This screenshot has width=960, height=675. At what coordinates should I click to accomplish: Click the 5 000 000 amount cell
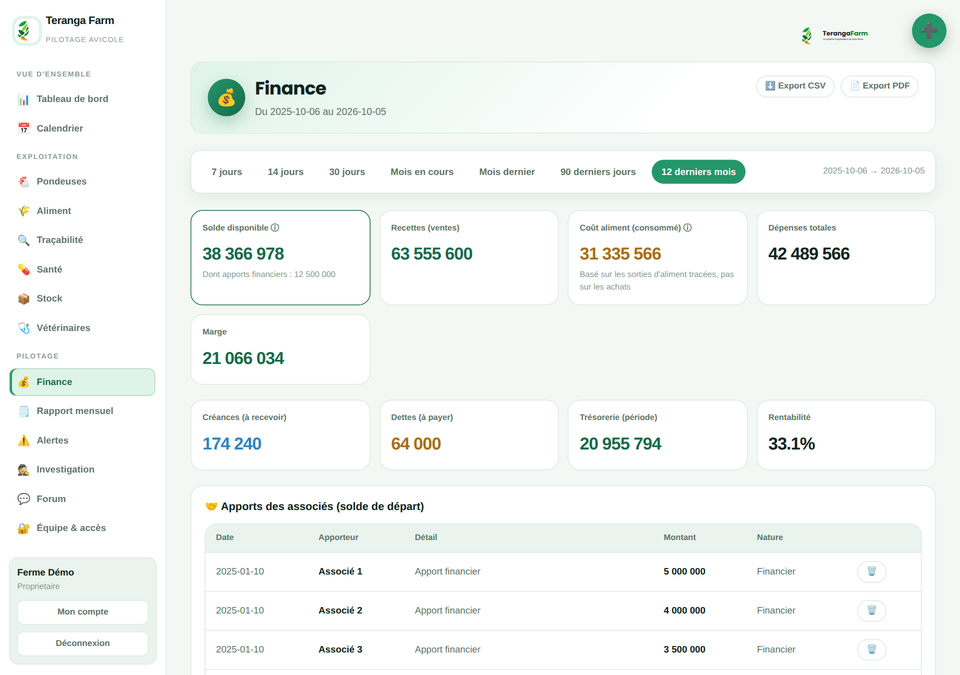(x=684, y=571)
